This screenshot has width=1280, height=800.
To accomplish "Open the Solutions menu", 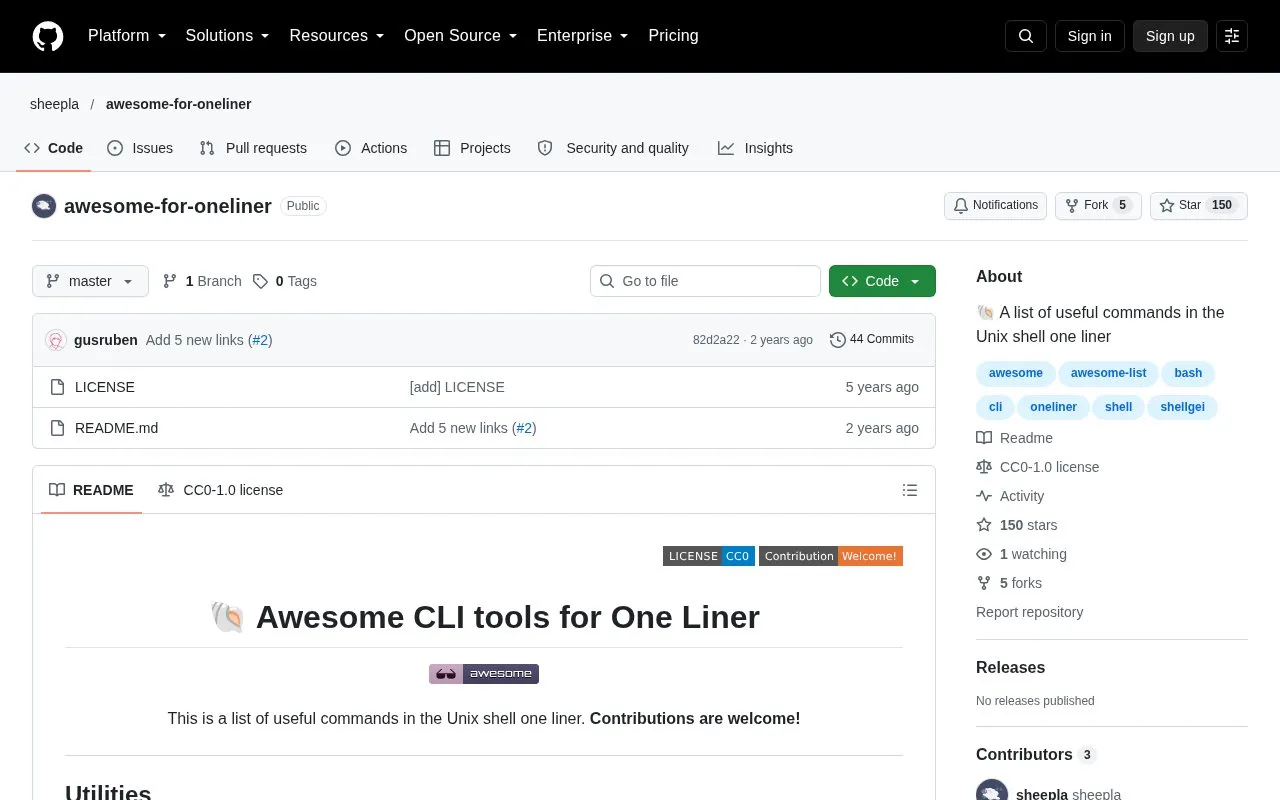I will coord(227,36).
